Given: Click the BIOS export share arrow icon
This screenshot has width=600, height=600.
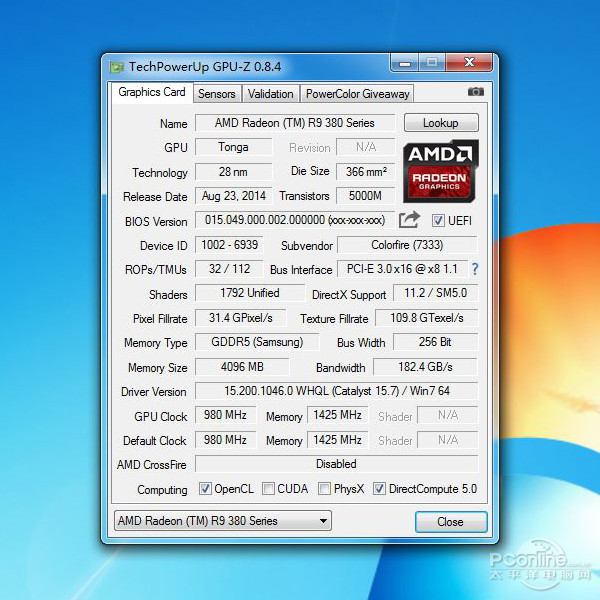Looking at the screenshot, I should click(x=409, y=220).
